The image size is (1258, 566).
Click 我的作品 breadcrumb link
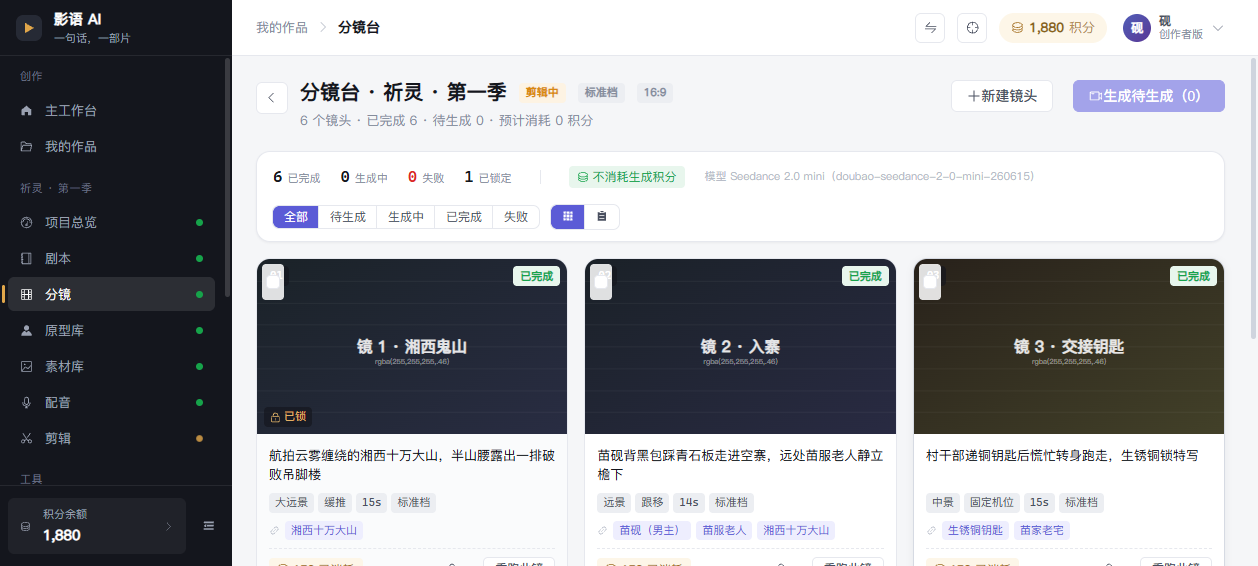(x=282, y=28)
